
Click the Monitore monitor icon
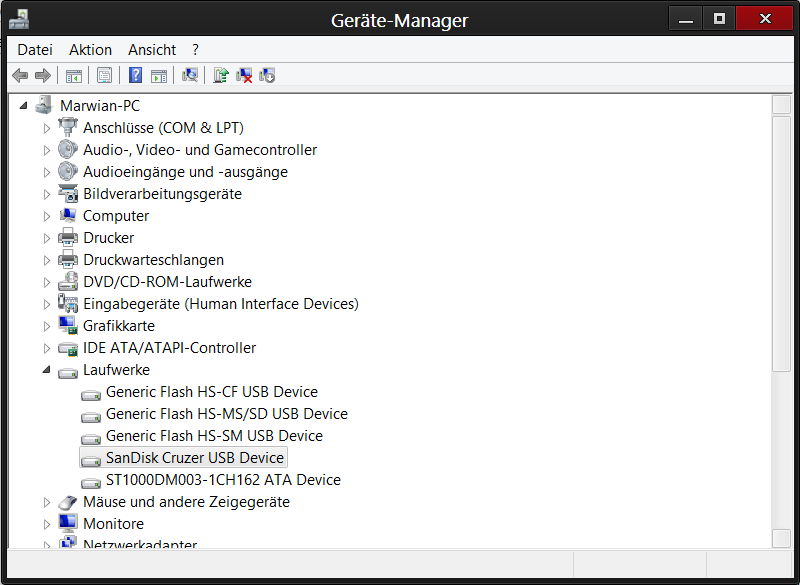68,523
